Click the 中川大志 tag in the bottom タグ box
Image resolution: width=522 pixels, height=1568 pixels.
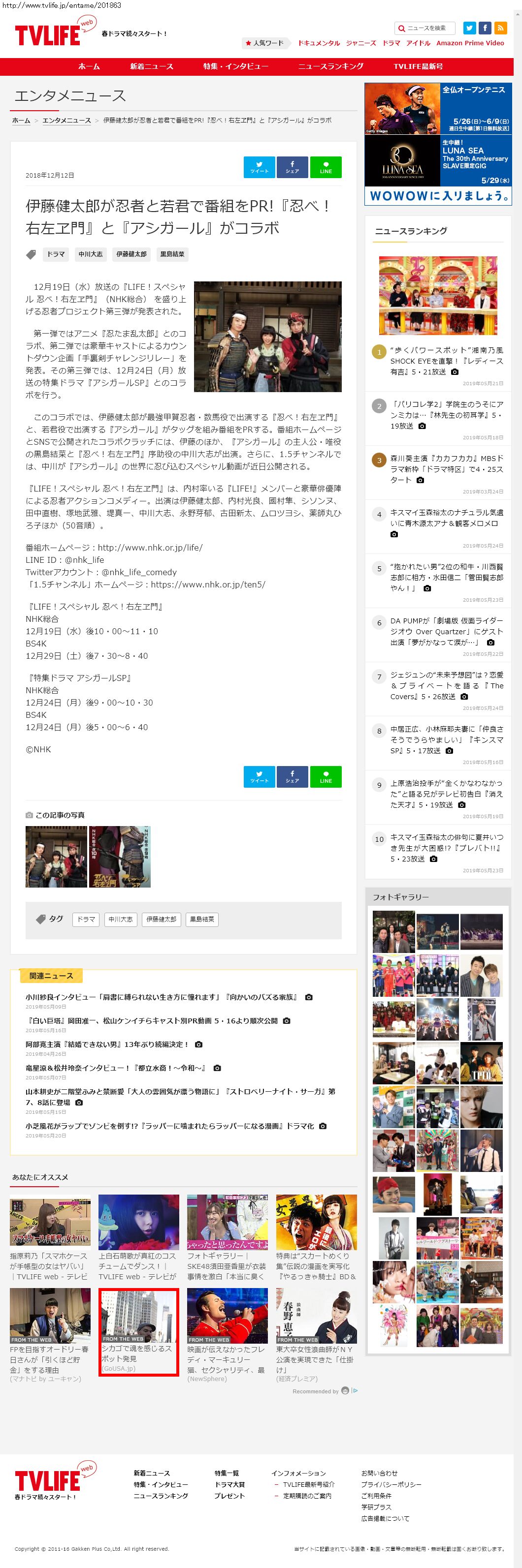(121, 919)
